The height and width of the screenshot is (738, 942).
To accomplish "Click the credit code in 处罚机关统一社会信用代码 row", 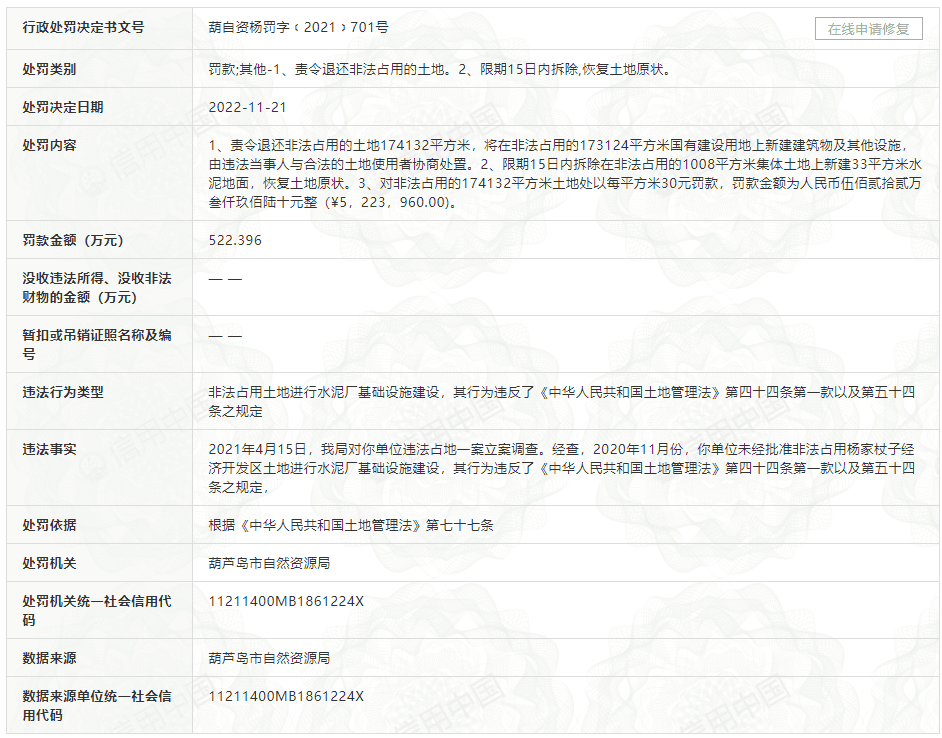I will tap(287, 602).
